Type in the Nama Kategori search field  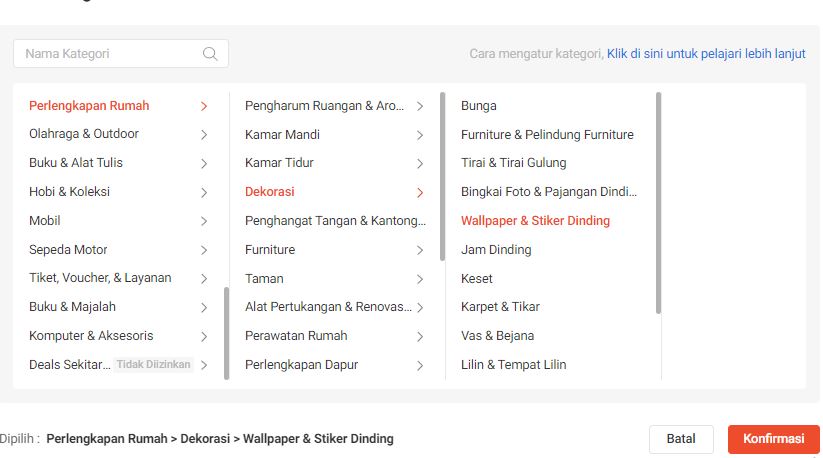110,54
